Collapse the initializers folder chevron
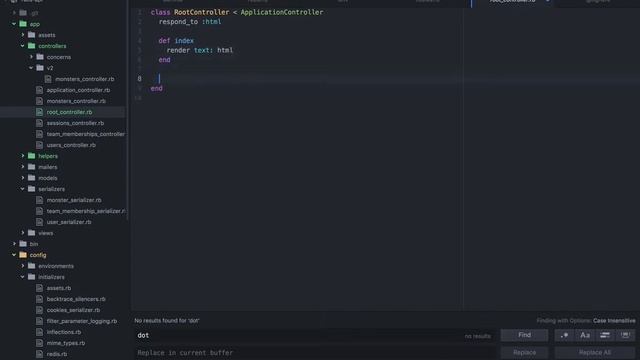 [x=23, y=277]
